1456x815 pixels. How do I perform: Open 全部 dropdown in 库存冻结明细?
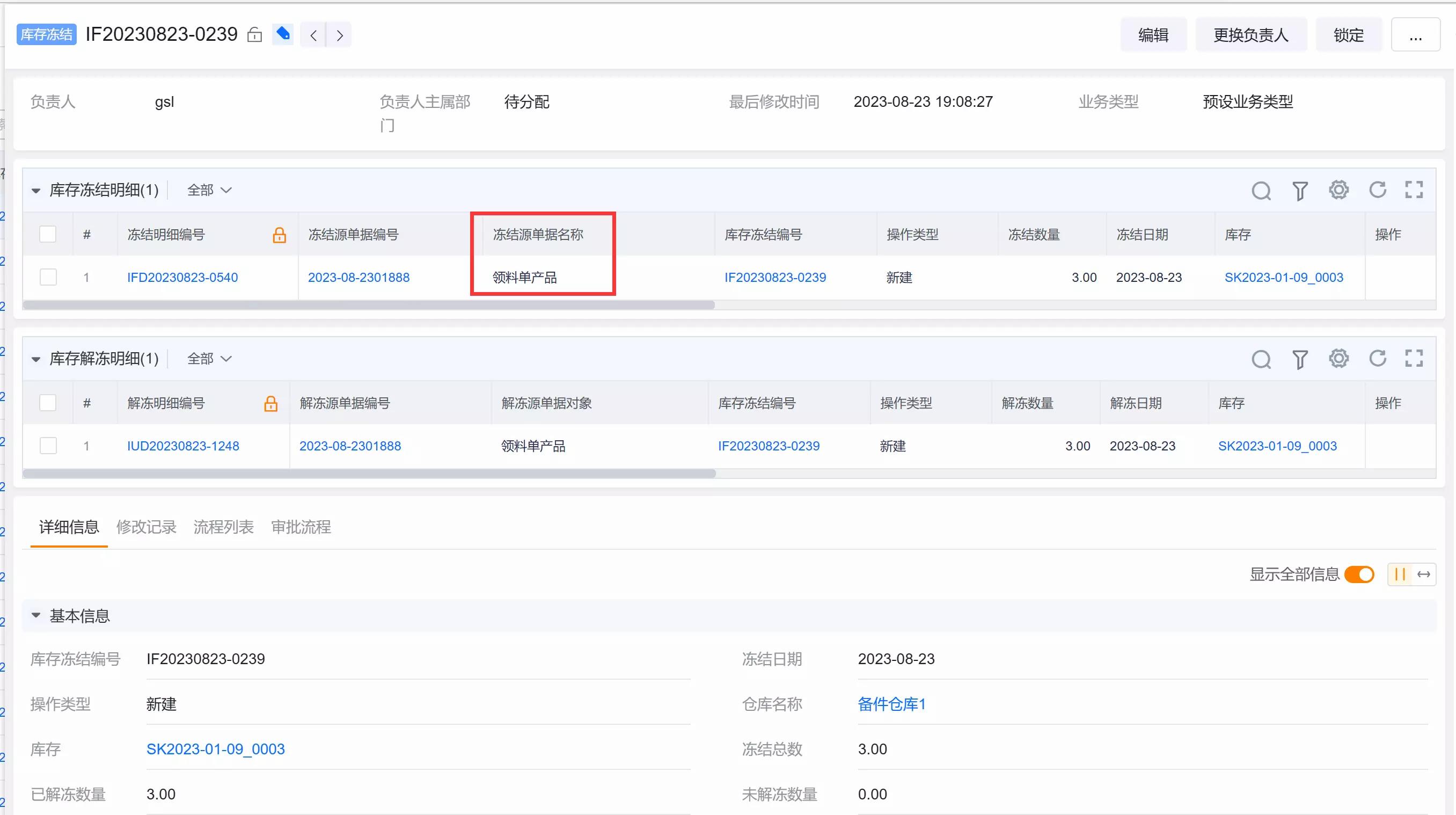209,190
